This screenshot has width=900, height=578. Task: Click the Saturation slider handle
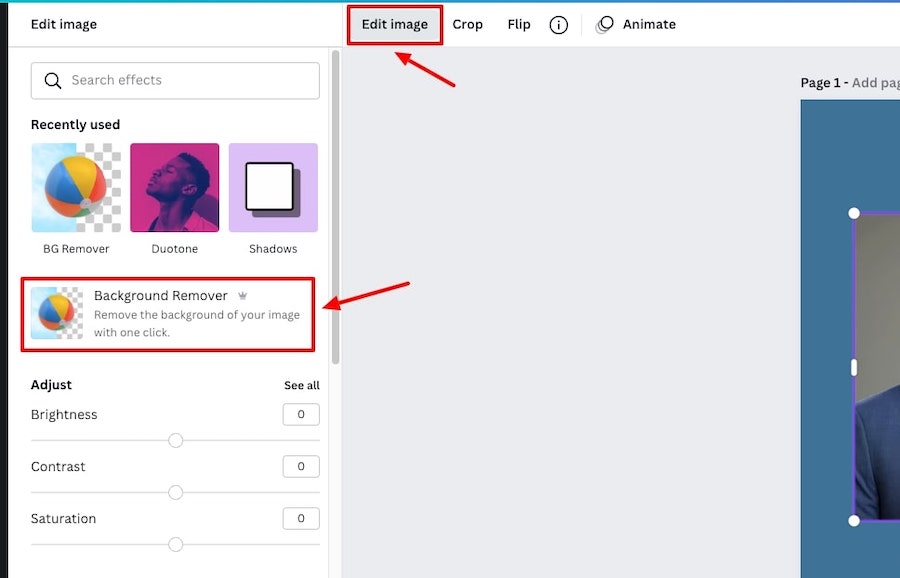pyautogui.click(x=176, y=544)
